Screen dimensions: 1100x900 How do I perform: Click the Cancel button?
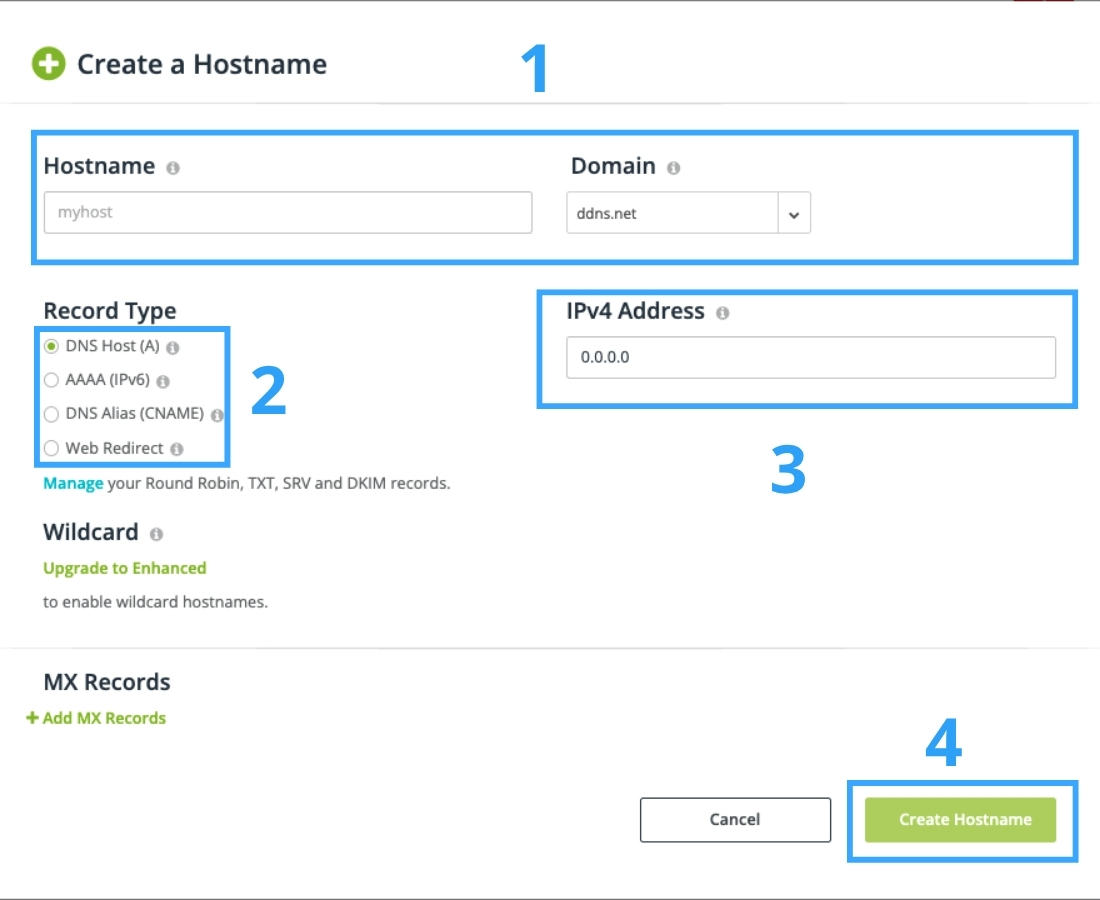735,819
